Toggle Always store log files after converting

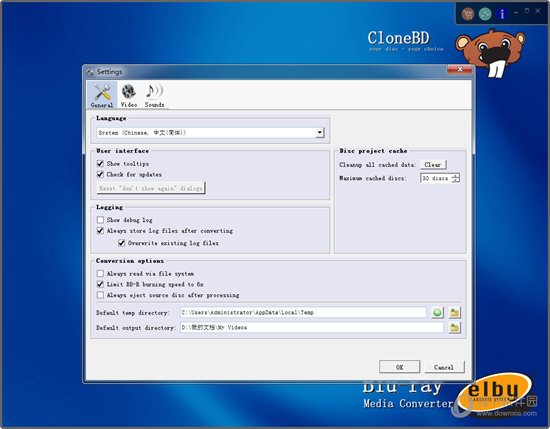(x=100, y=231)
